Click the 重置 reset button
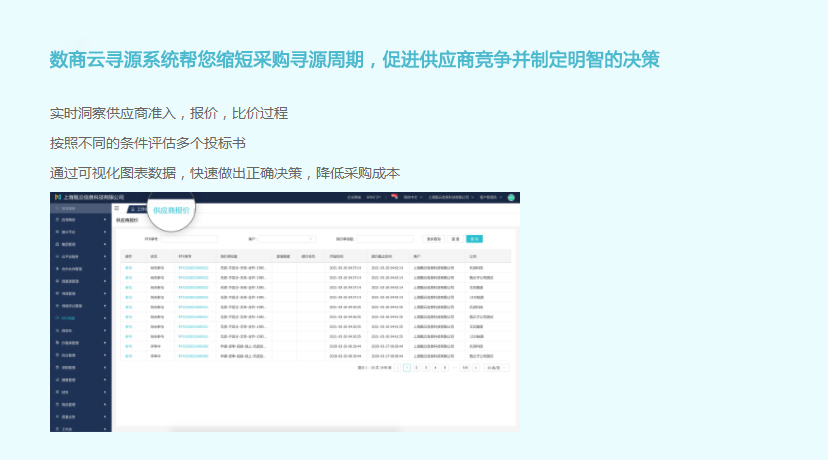Image resolution: width=828 pixels, height=462 pixels. pyautogui.click(x=455, y=239)
